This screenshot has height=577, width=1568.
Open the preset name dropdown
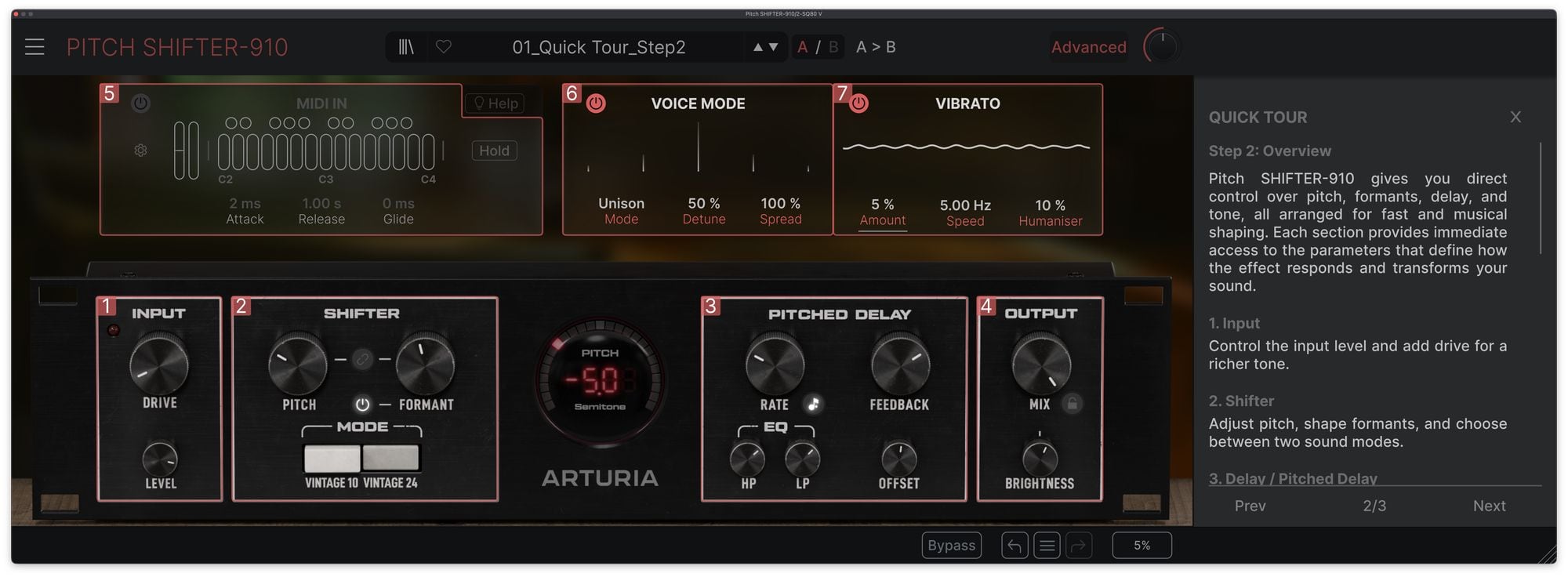(598, 47)
